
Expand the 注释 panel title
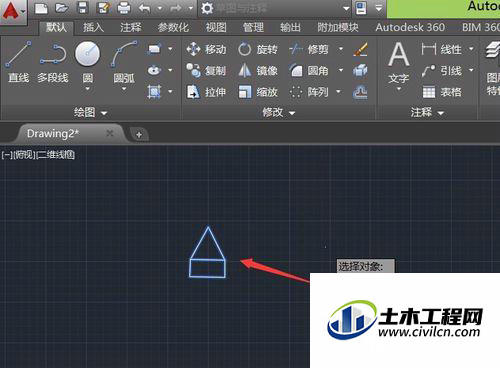427,113
